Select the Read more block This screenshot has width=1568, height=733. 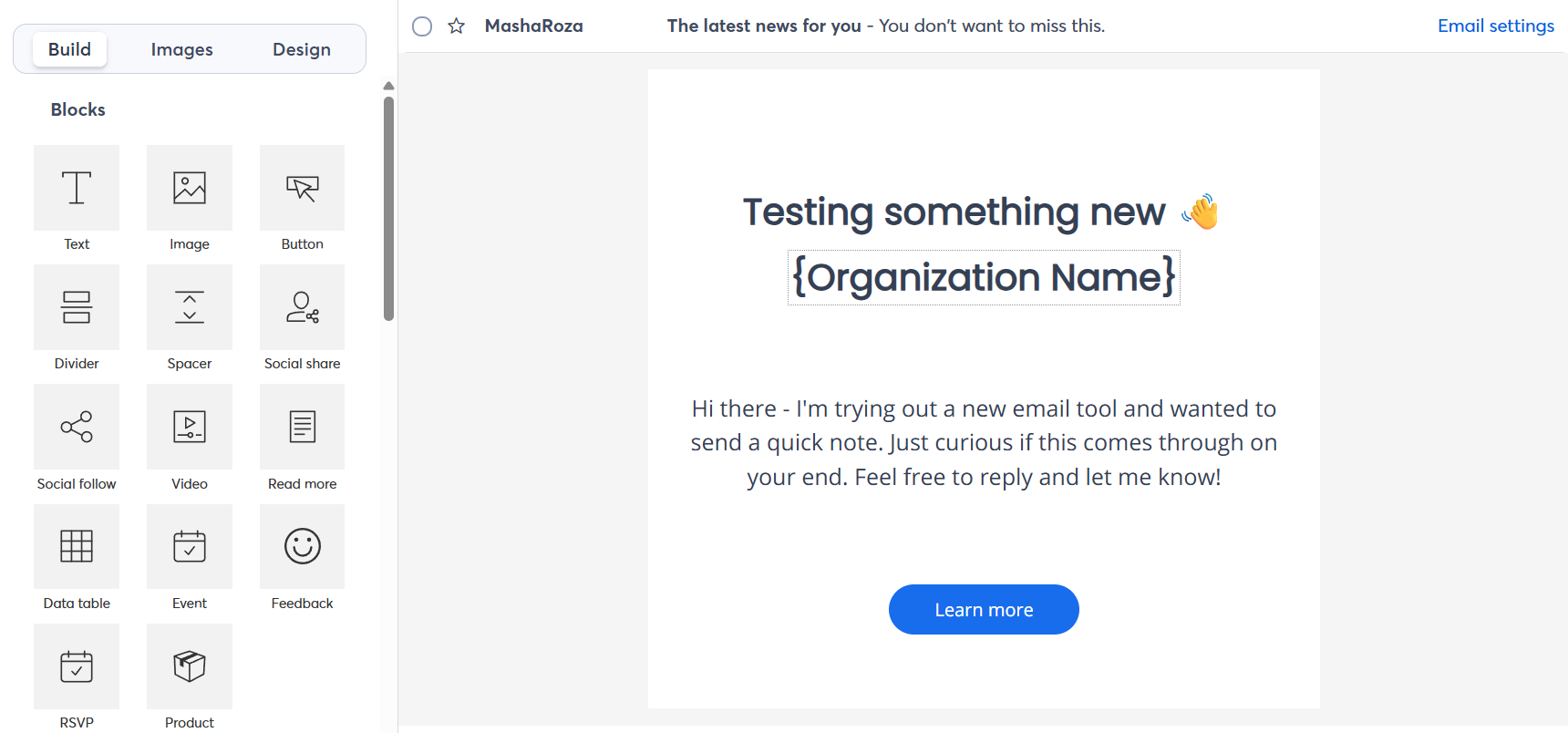coord(302,427)
